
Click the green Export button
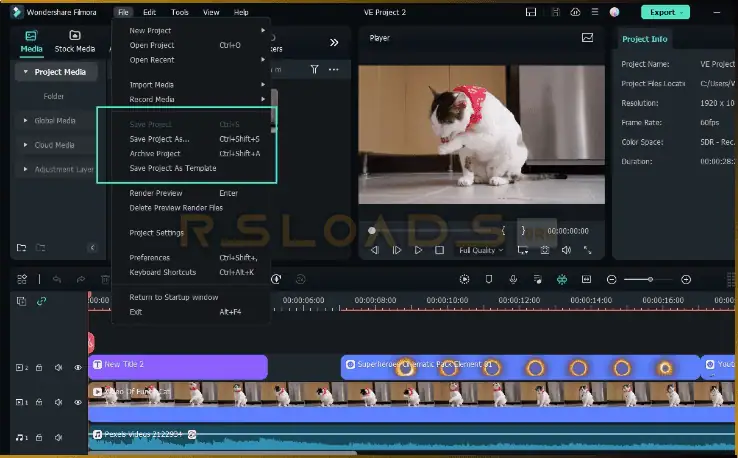663,12
